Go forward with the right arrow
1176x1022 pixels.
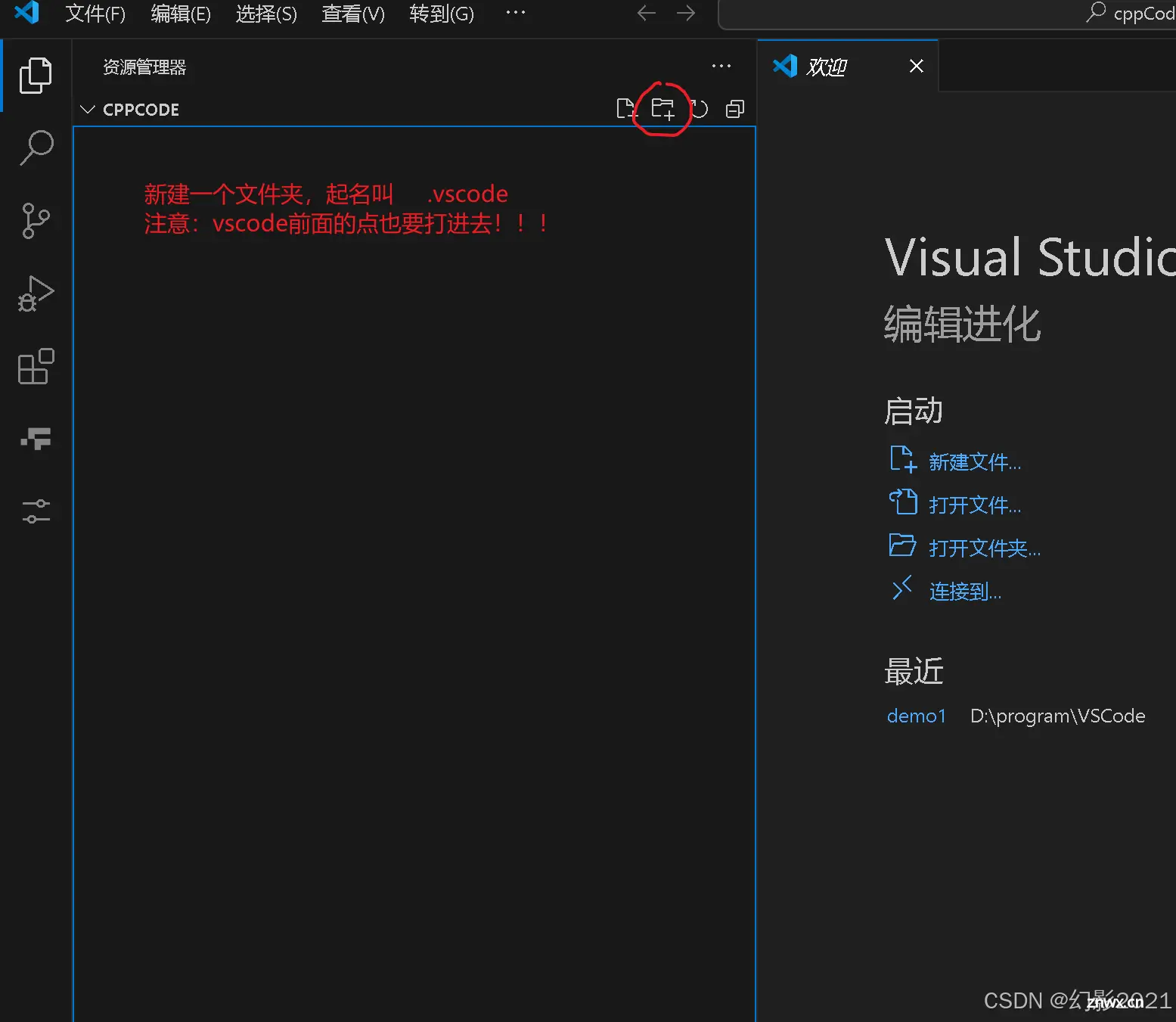click(x=686, y=13)
